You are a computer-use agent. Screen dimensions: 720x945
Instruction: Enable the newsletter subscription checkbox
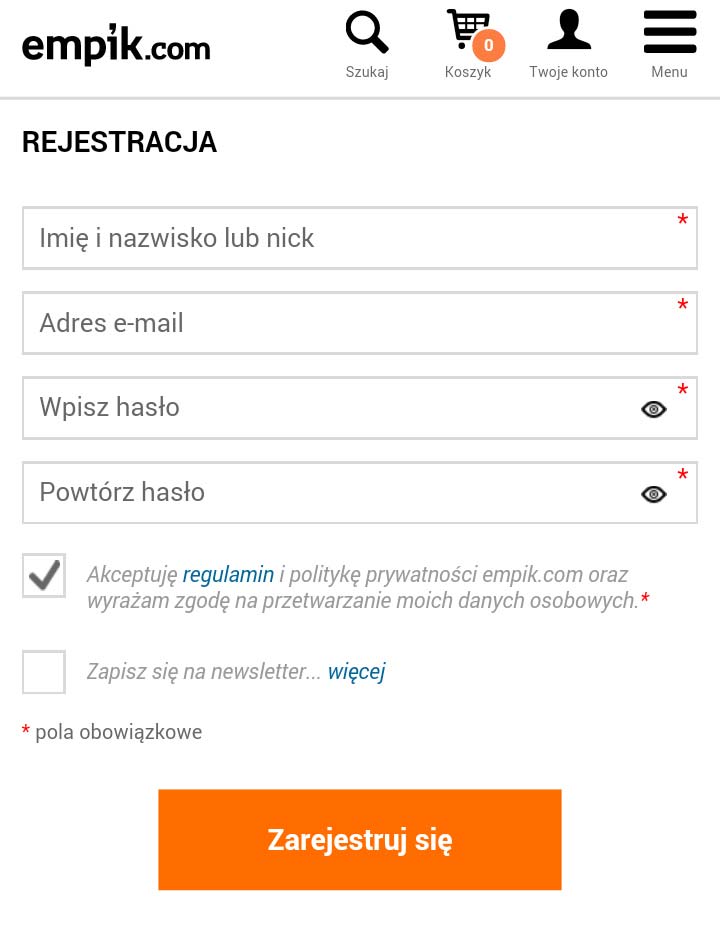point(44,671)
